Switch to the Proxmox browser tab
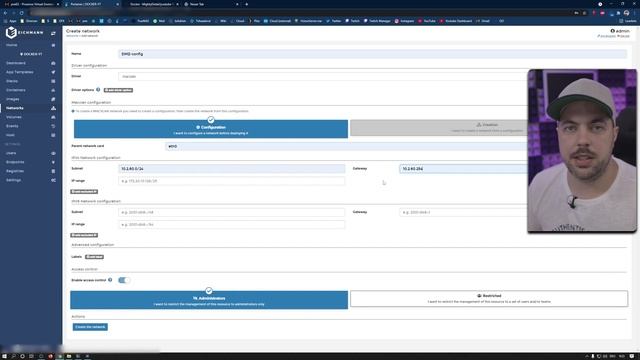The width and height of the screenshot is (640, 360). pyautogui.click(x=31, y=4)
